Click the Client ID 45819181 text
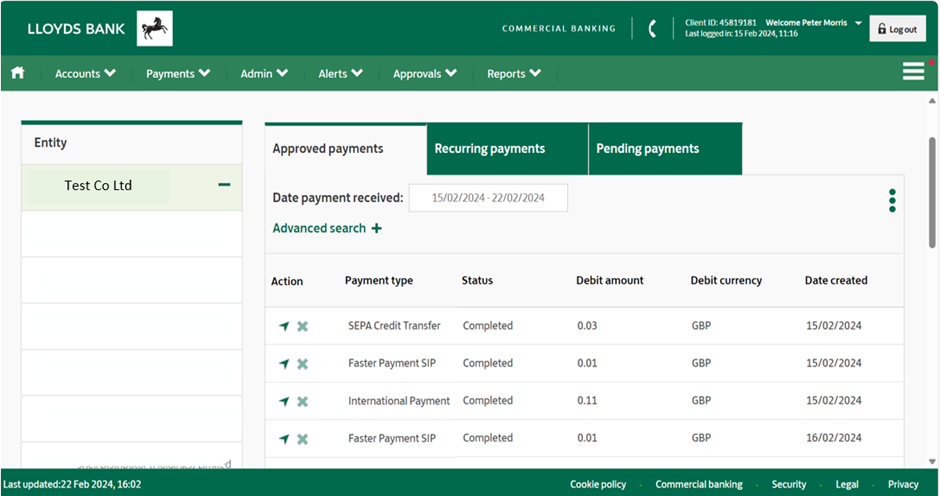 coord(721,23)
